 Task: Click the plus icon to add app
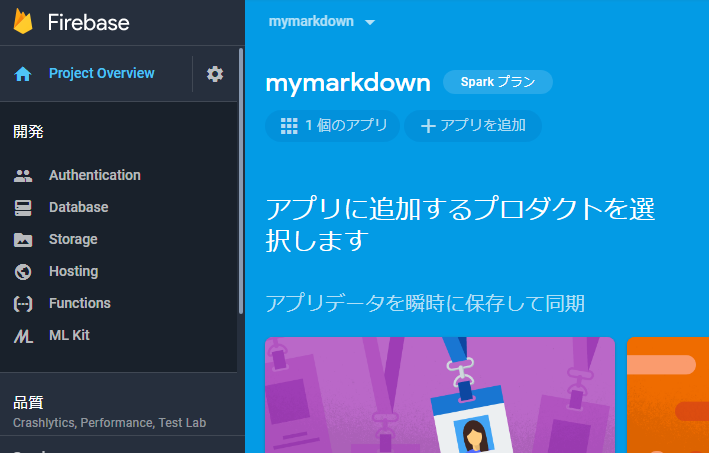coord(428,126)
